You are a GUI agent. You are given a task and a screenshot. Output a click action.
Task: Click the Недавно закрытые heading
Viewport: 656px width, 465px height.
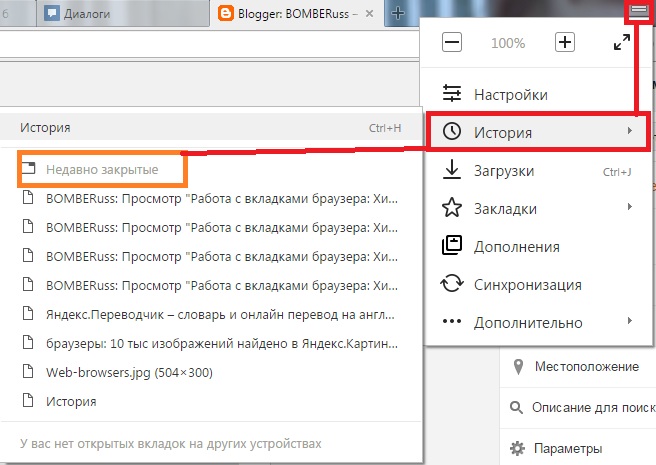102,170
